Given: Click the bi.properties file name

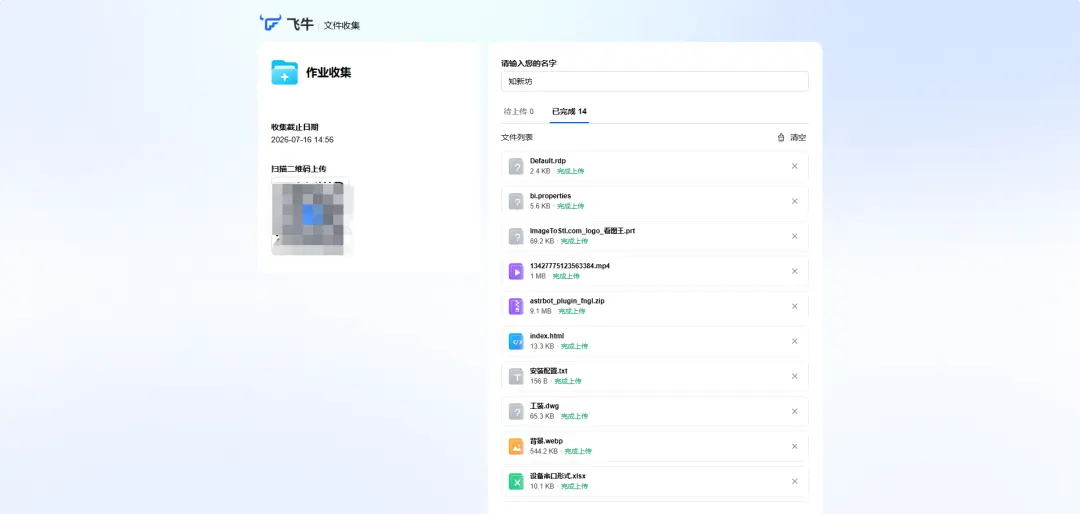Looking at the screenshot, I should (x=550, y=196).
